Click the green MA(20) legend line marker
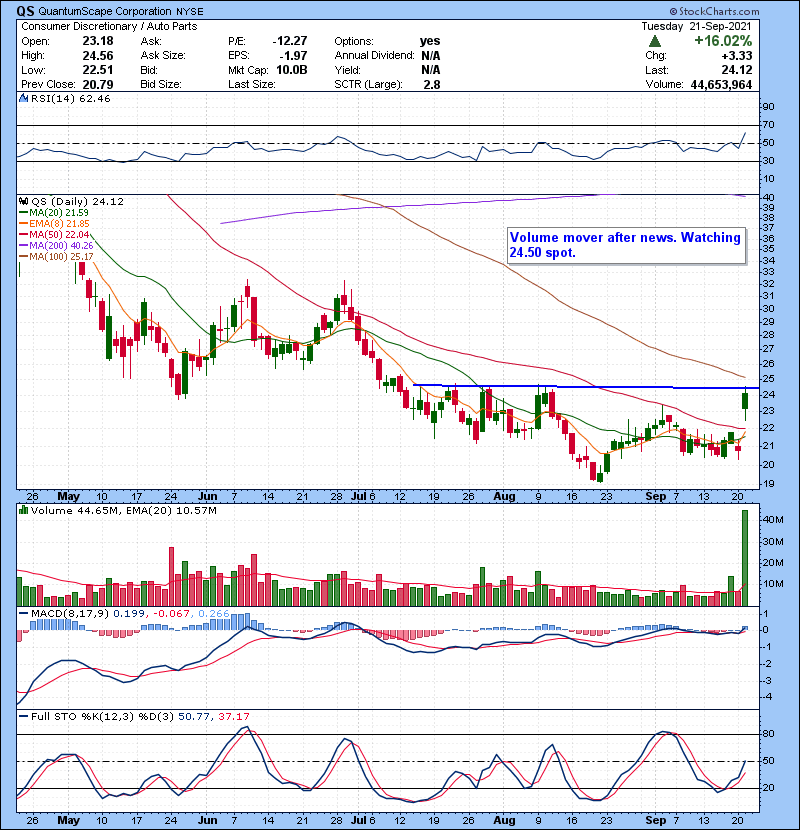 tap(23, 213)
